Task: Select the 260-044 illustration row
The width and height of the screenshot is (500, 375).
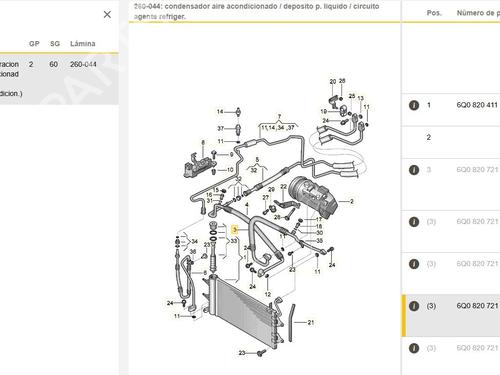Action: pos(59,79)
